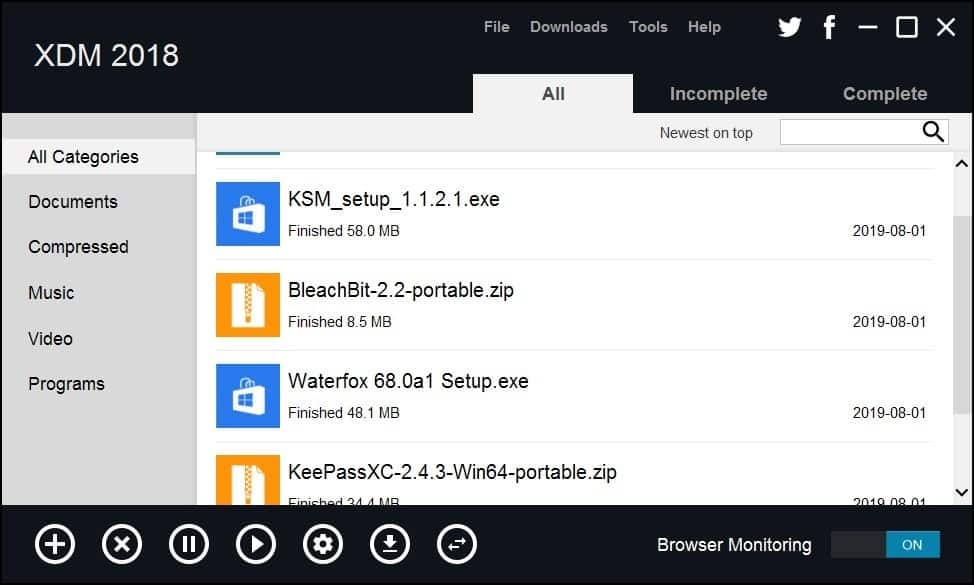The width and height of the screenshot is (974, 585).
Task: Select the Compressed category
Action: click(78, 247)
